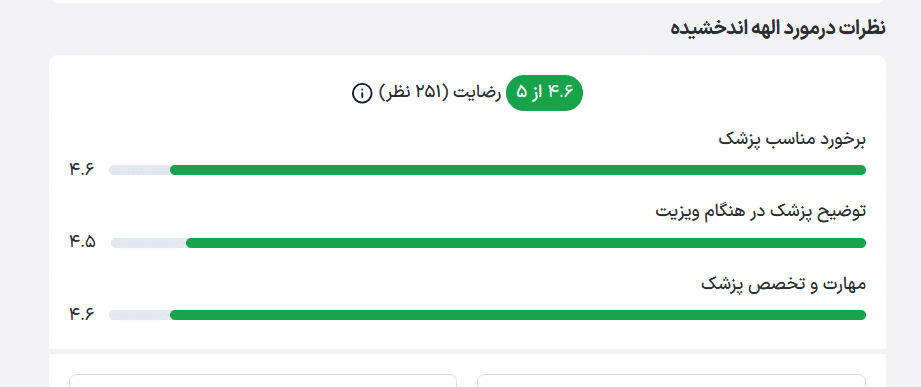
Task: Click green filled bar under مهارت و تخصص پزشک
Action: click(x=517, y=315)
